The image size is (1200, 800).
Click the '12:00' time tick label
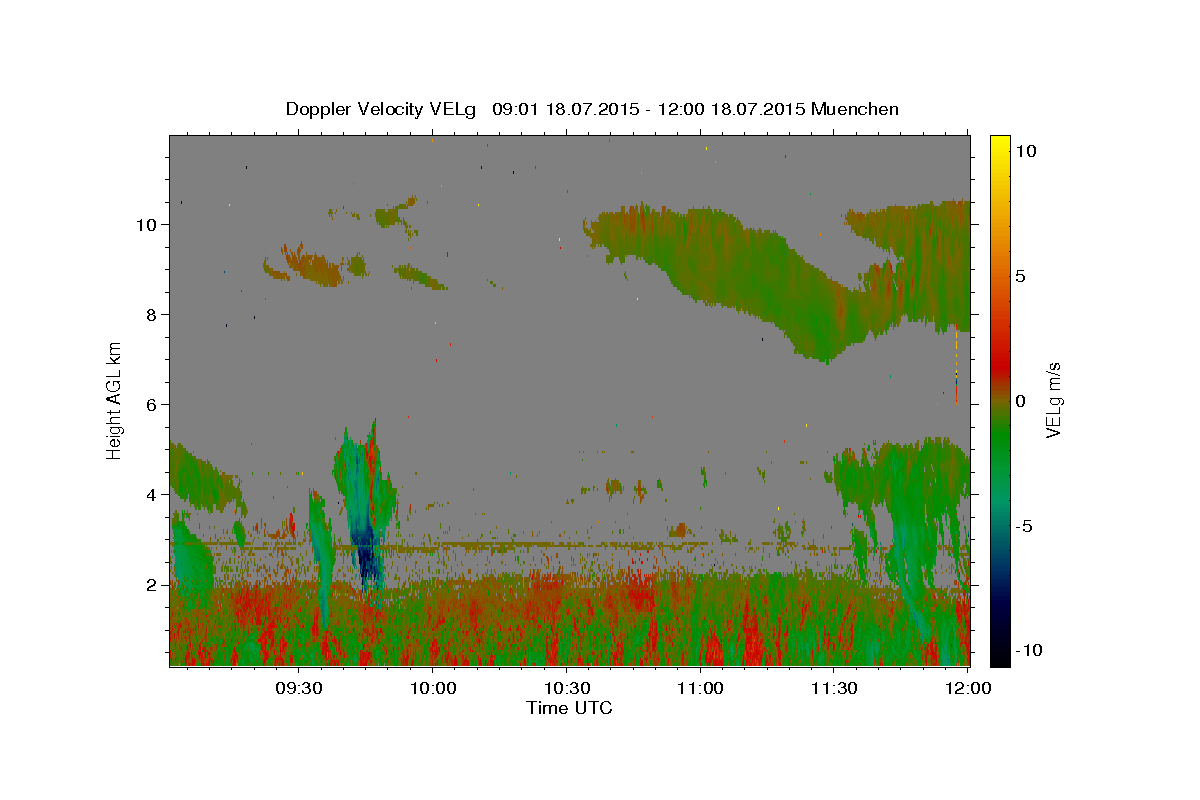pyautogui.click(x=968, y=689)
